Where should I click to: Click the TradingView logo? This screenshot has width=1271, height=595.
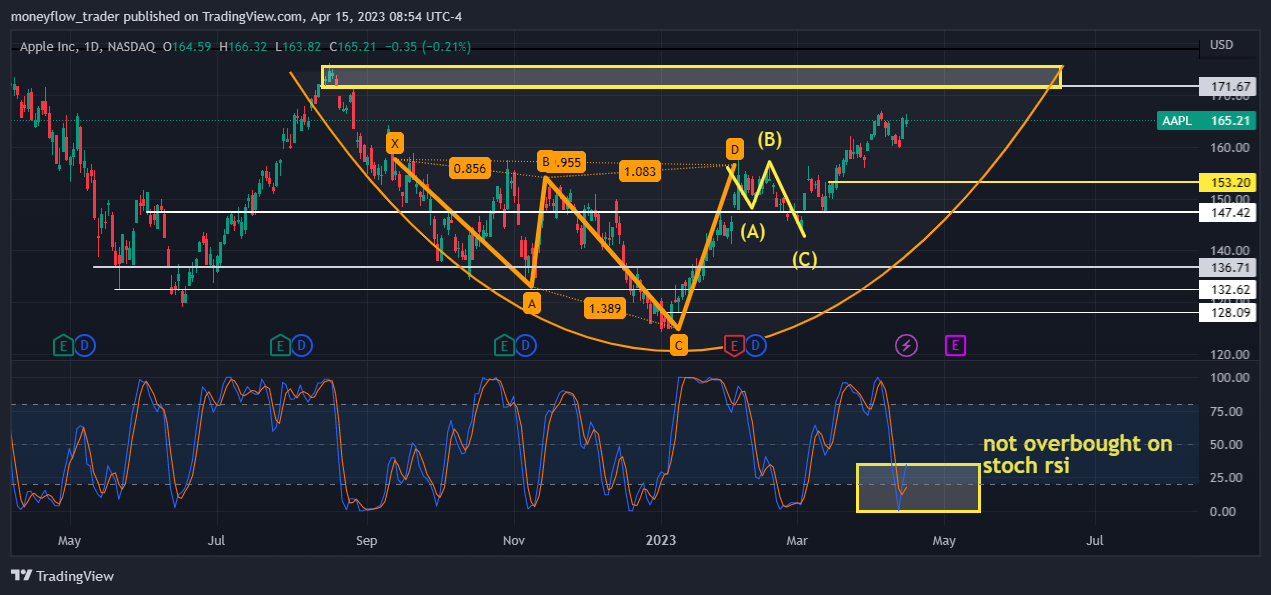coord(62,576)
